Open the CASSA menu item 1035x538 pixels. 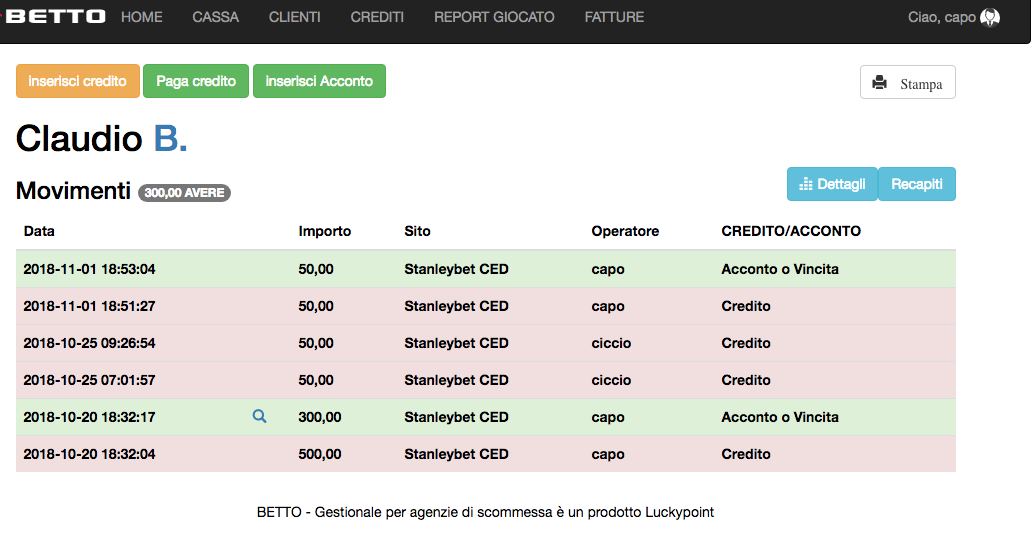215,17
